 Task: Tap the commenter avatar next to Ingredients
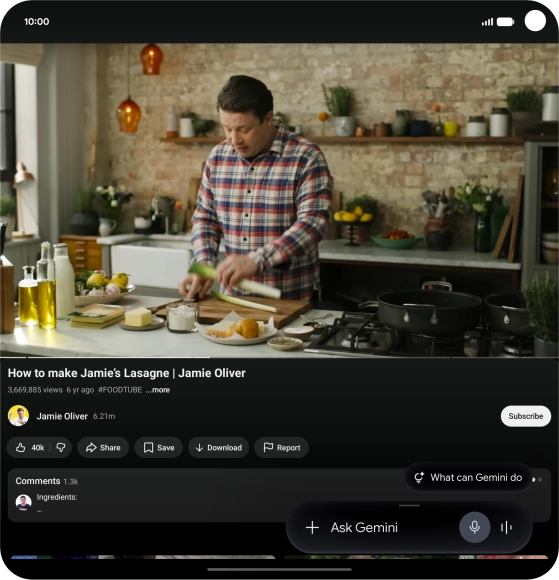(23, 502)
